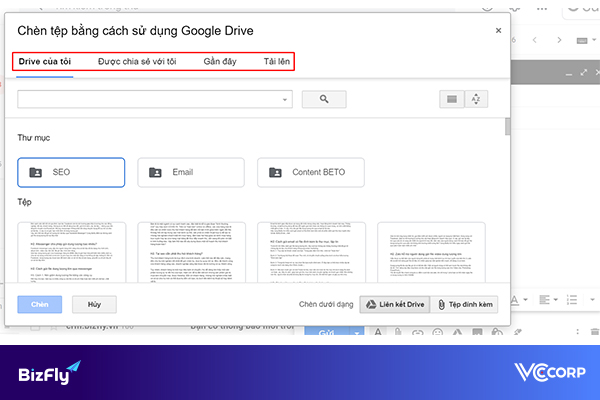Pick the second document thumbnail under Tệp
600x400 pixels.
[191, 252]
